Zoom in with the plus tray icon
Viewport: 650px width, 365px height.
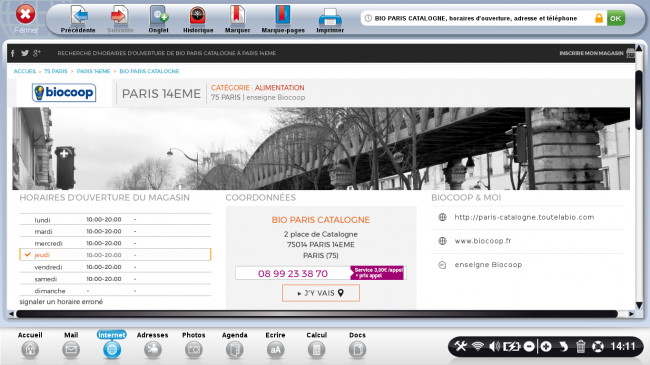pyautogui.click(x=546, y=346)
